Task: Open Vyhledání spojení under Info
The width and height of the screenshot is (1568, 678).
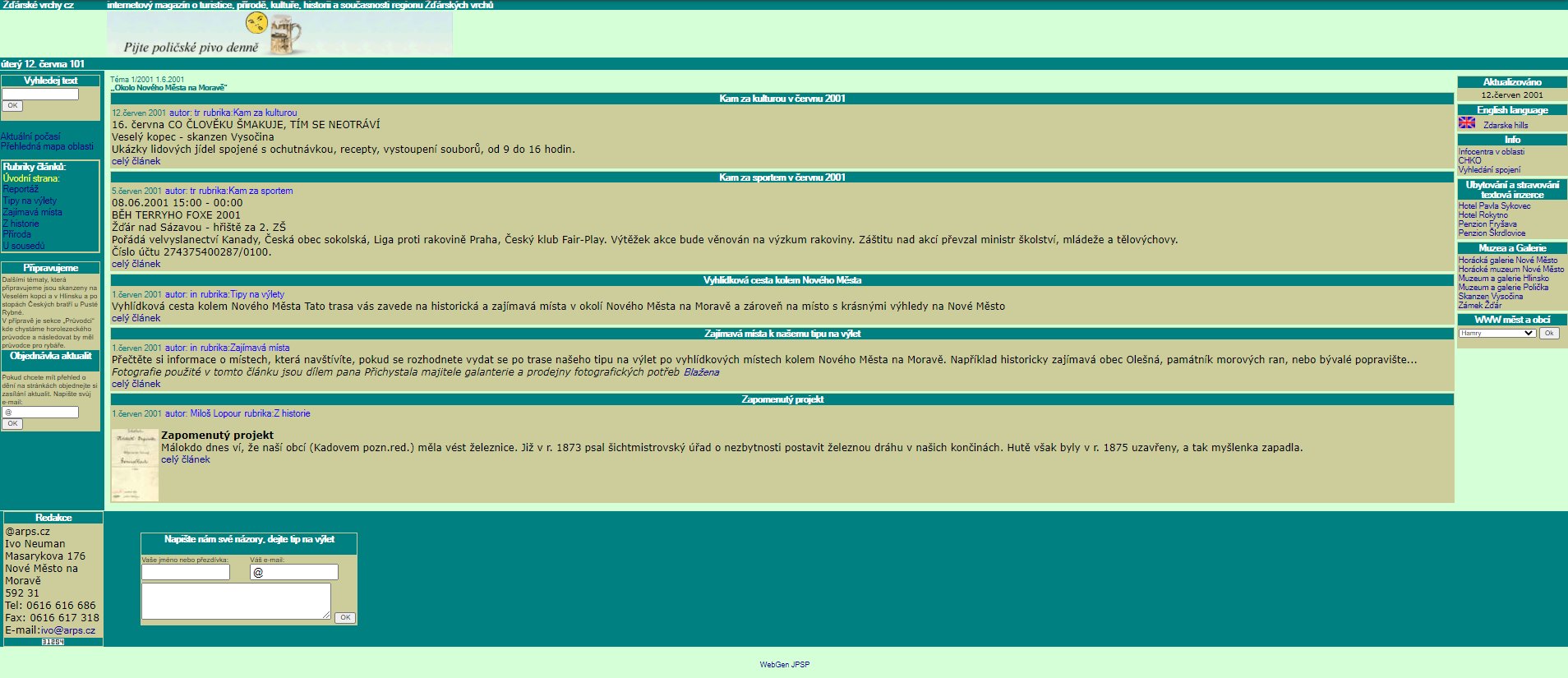Action: [1489, 169]
